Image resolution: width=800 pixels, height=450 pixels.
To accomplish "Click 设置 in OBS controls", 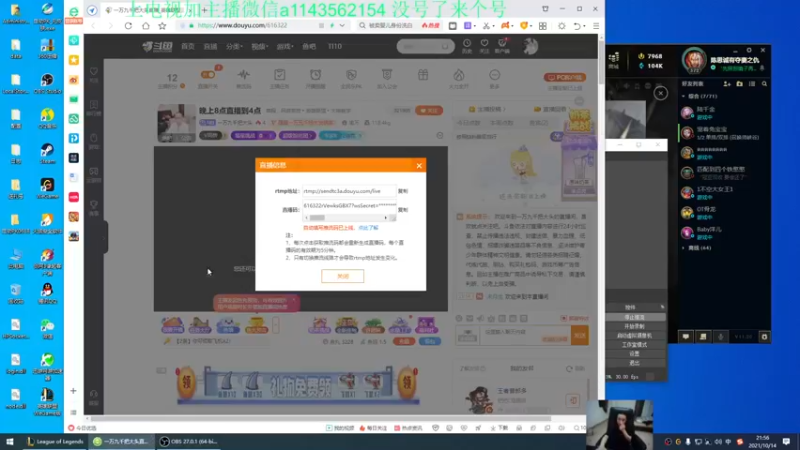I will point(634,354).
